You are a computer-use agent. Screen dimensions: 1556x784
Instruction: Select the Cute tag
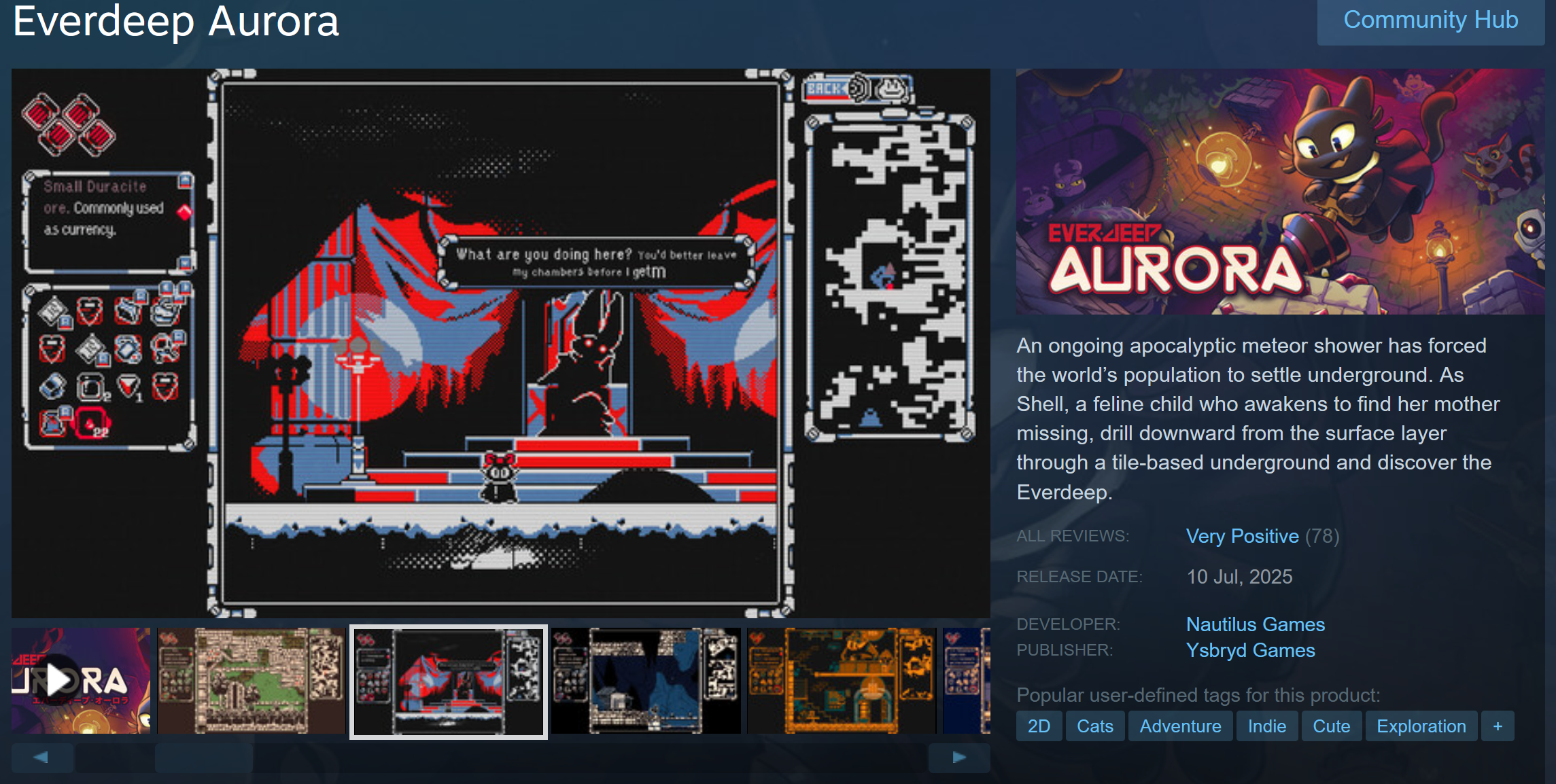coord(1331,726)
